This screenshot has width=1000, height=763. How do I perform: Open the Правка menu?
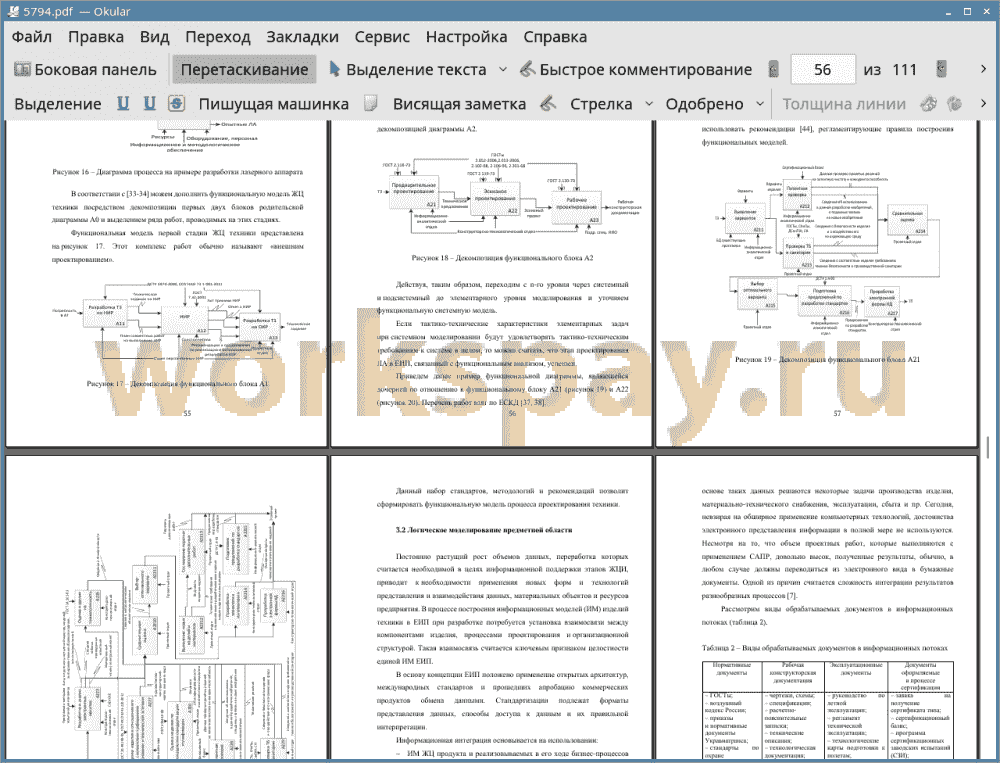click(x=96, y=37)
